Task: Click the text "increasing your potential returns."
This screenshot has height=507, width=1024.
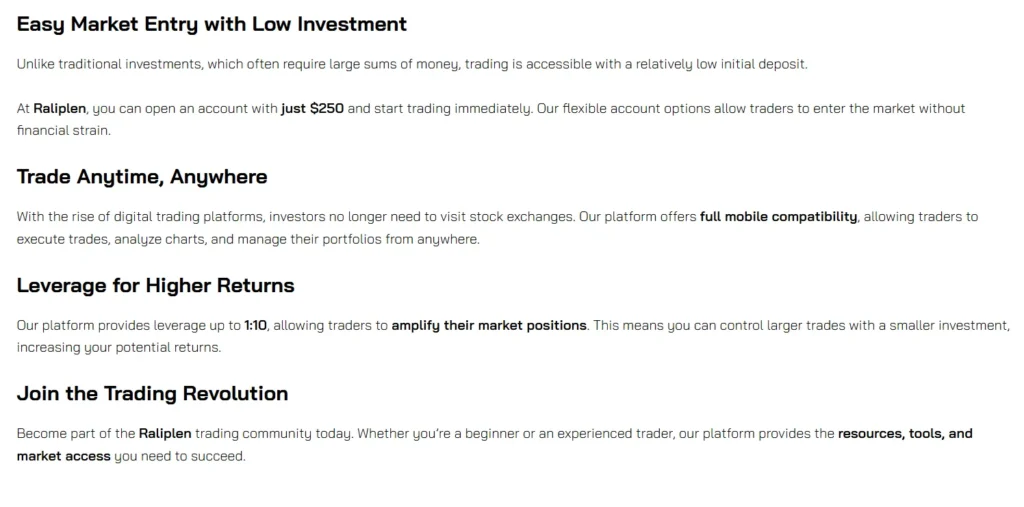Action: tap(118, 347)
